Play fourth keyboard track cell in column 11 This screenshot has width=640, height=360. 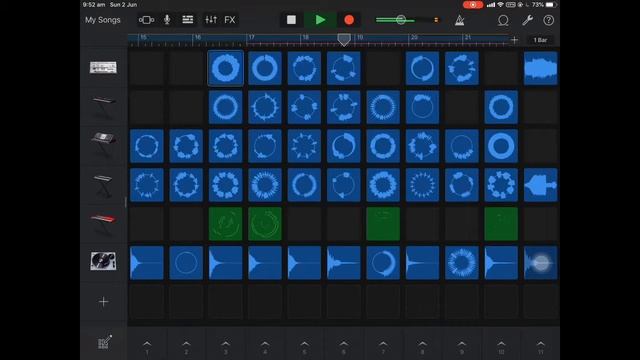[x=540, y=184]
